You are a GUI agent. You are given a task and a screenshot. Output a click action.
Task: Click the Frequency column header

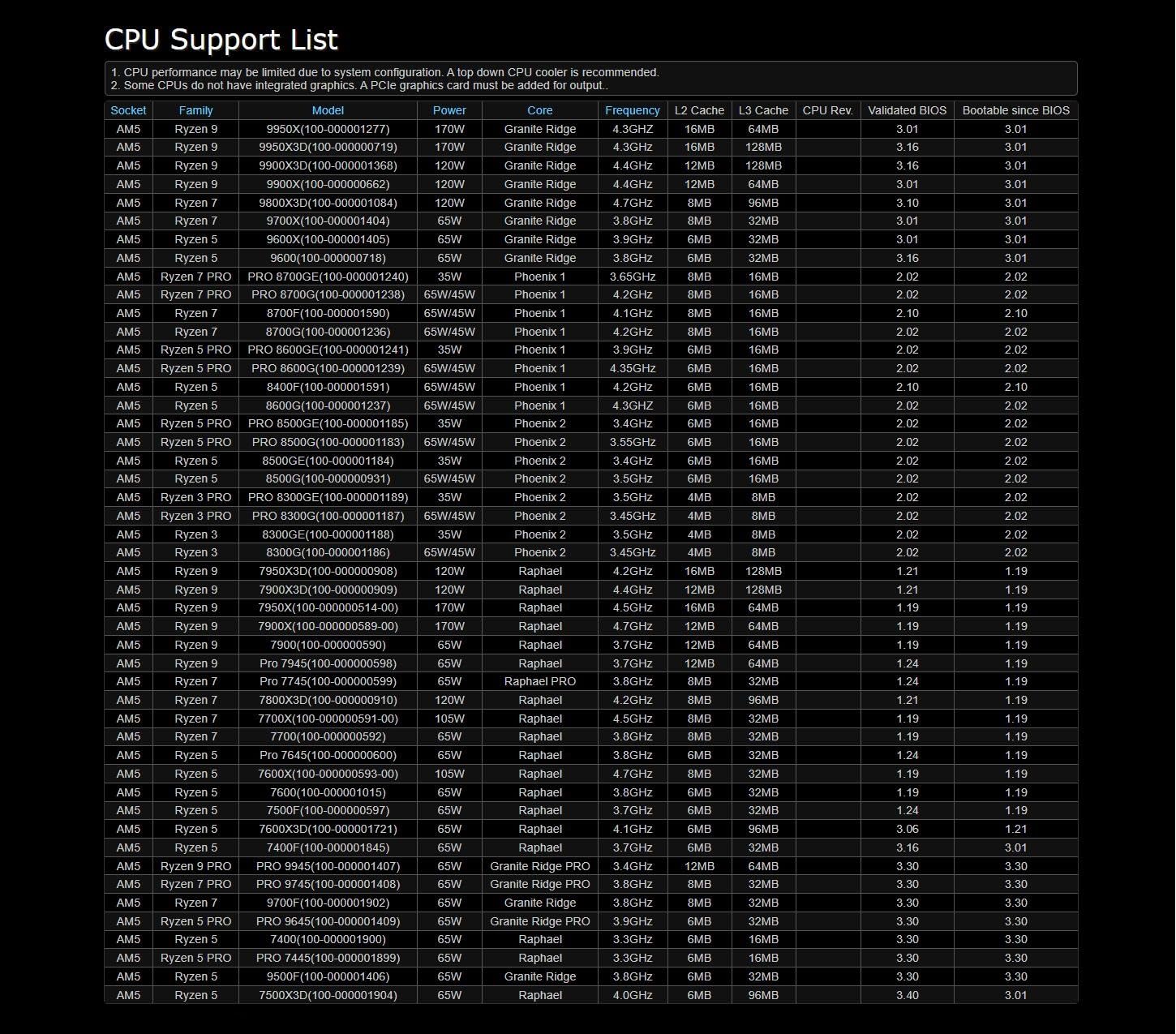(633, 110)
